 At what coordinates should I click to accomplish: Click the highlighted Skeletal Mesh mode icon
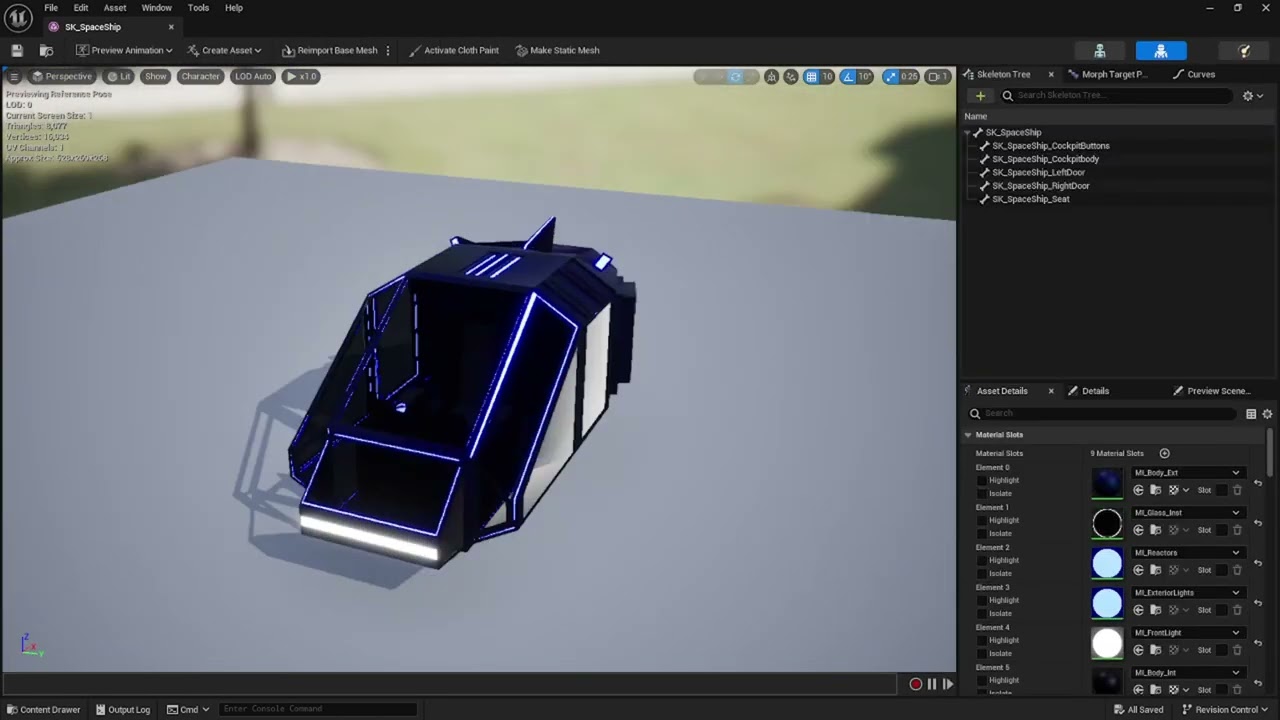coord(1161,51)
